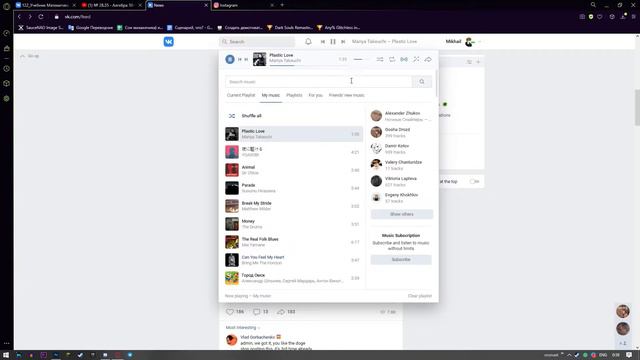The image size is (640, 360).
Task: Pause playback in the VK header
Action: point(333,42)
